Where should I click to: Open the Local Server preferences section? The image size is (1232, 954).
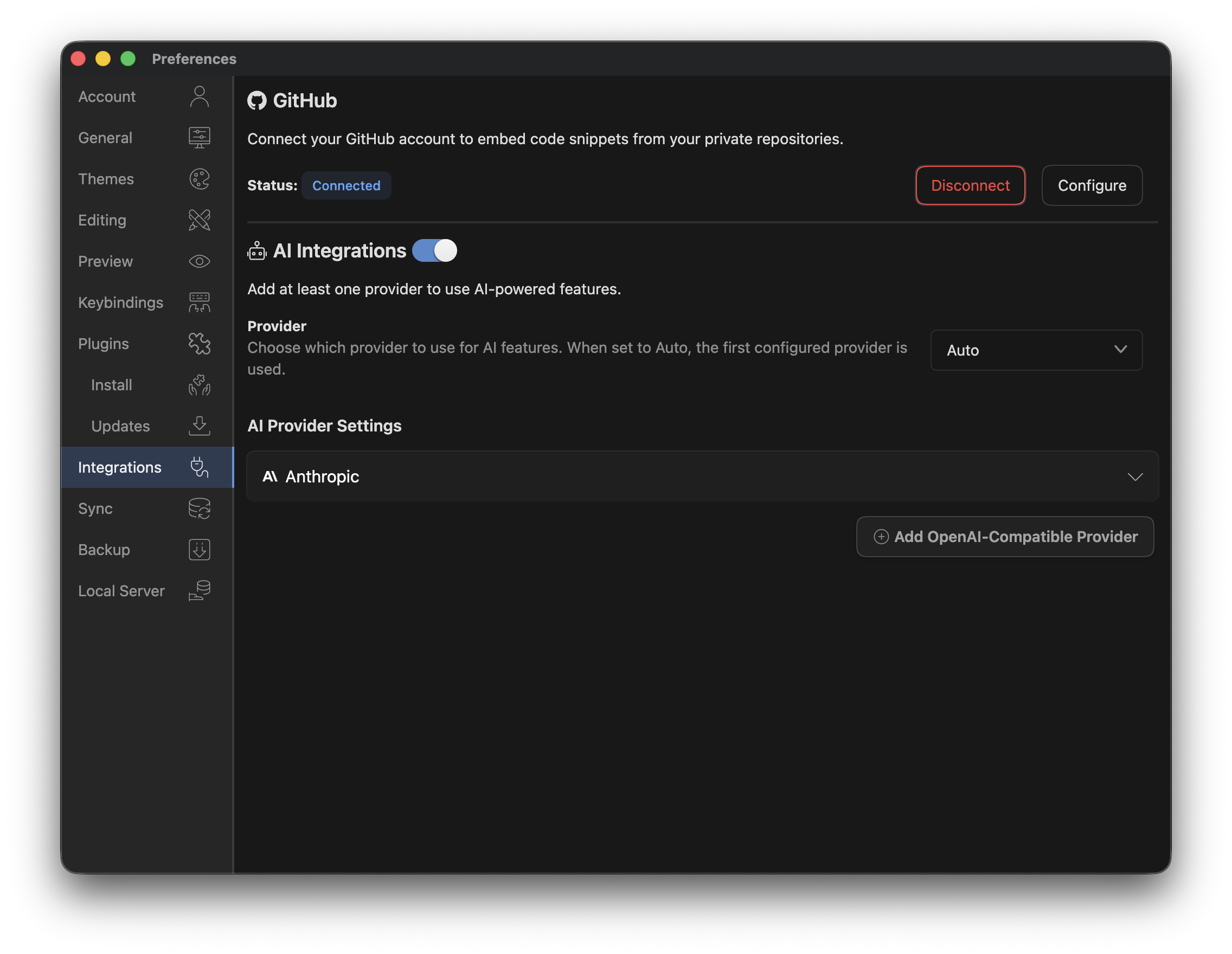(146, 590)
